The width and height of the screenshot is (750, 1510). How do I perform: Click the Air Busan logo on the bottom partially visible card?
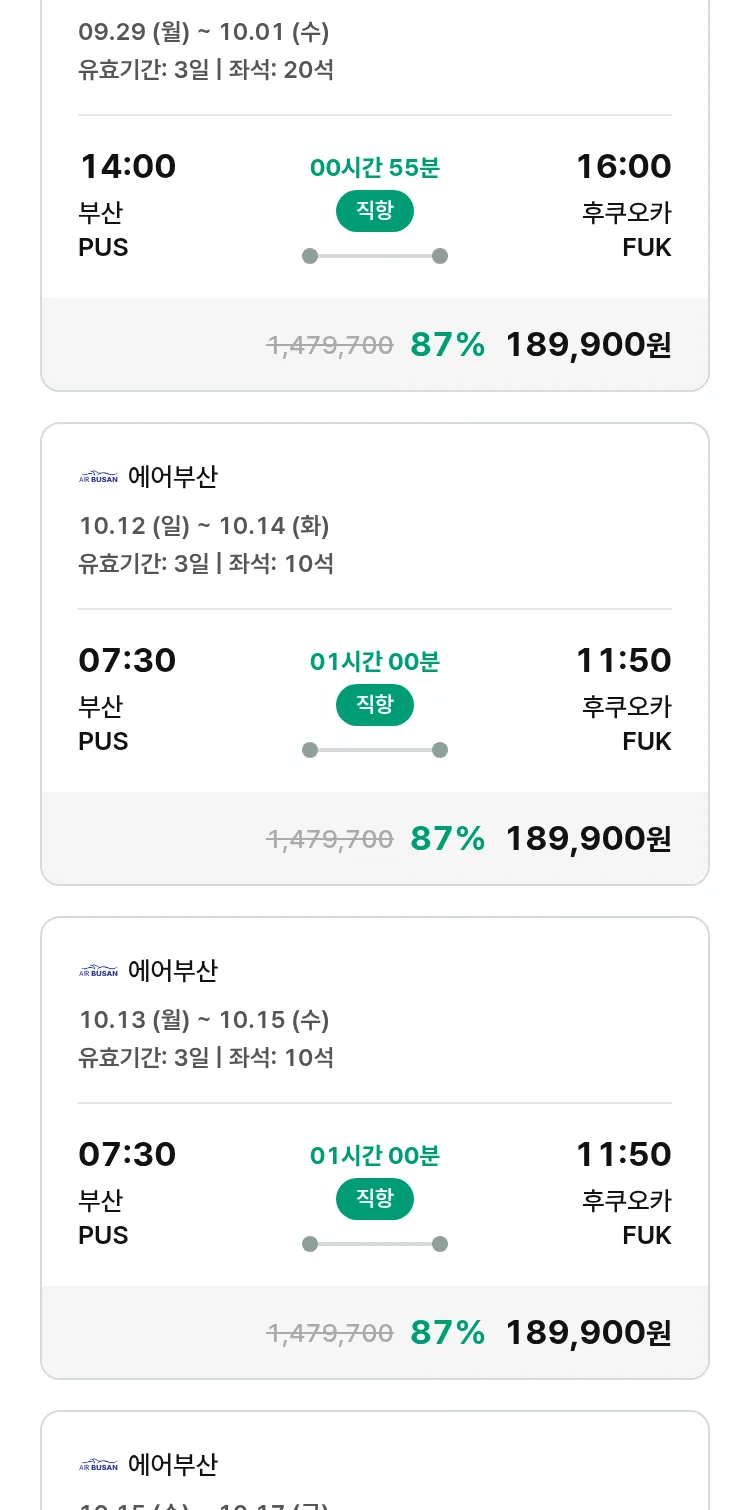98,1465
